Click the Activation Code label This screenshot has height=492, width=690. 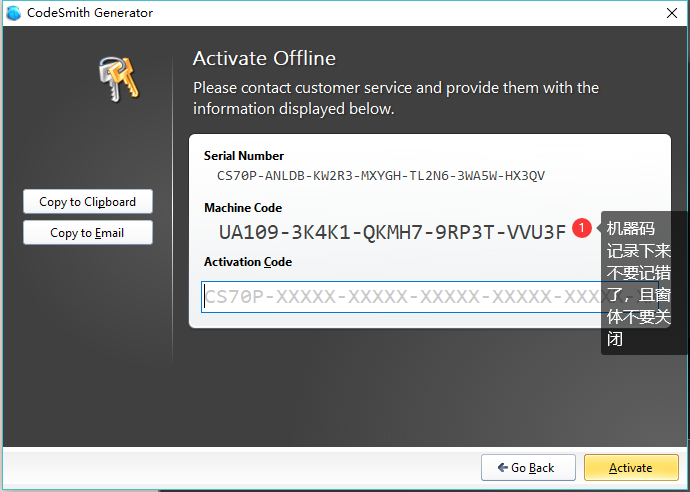click(248, 262)
